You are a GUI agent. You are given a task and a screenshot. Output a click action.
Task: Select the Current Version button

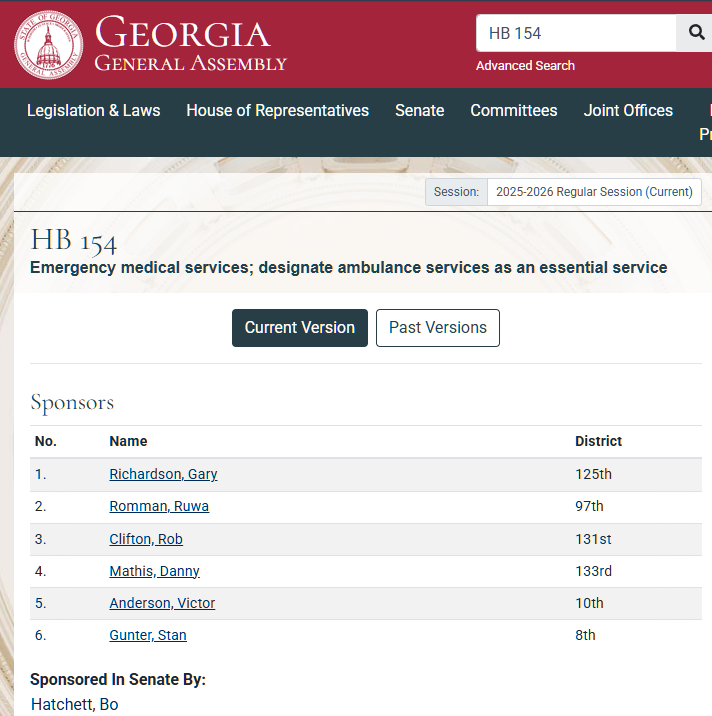coord(300,328)
